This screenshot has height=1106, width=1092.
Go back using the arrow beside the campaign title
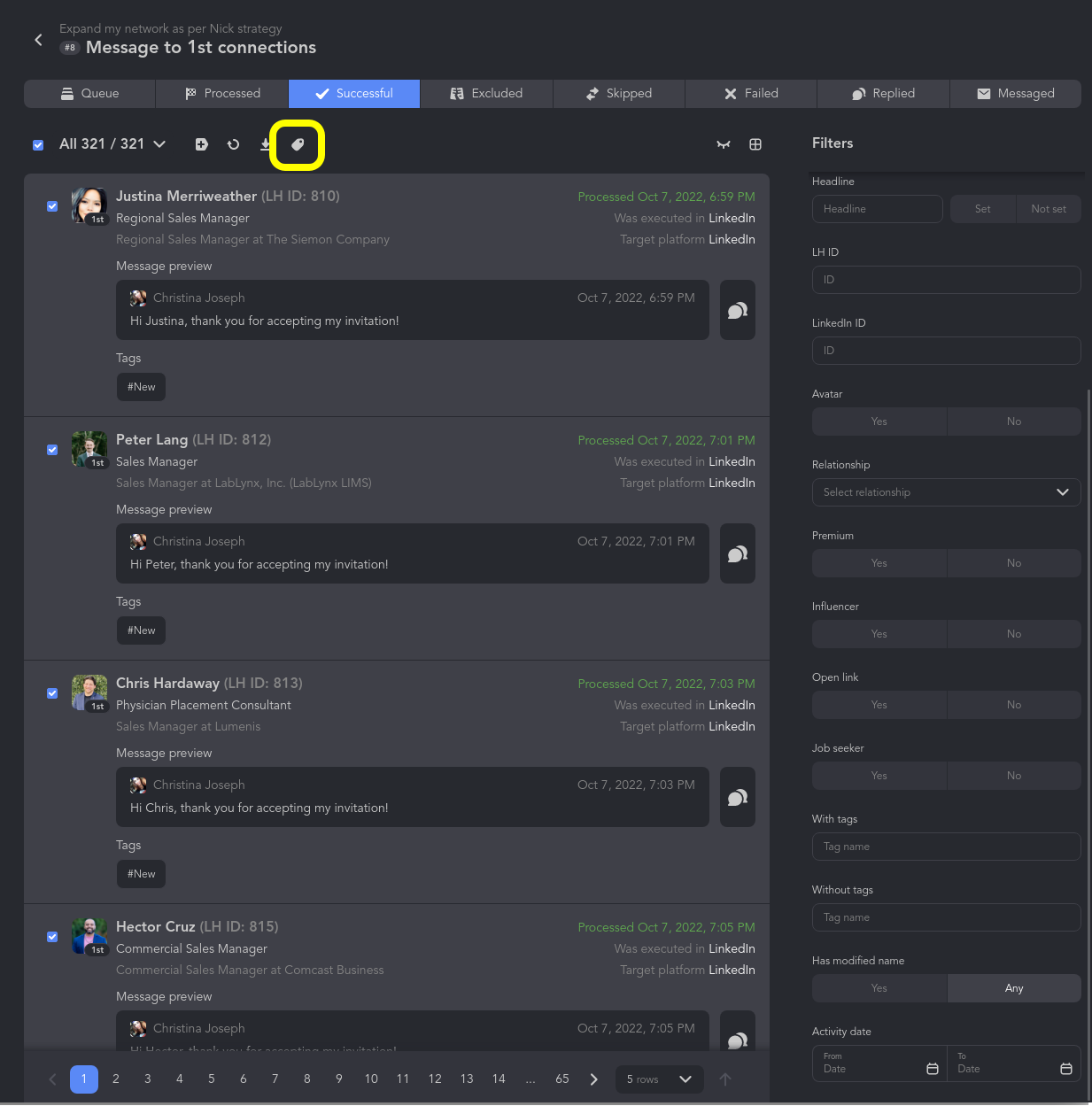click(x=38, y=40)
